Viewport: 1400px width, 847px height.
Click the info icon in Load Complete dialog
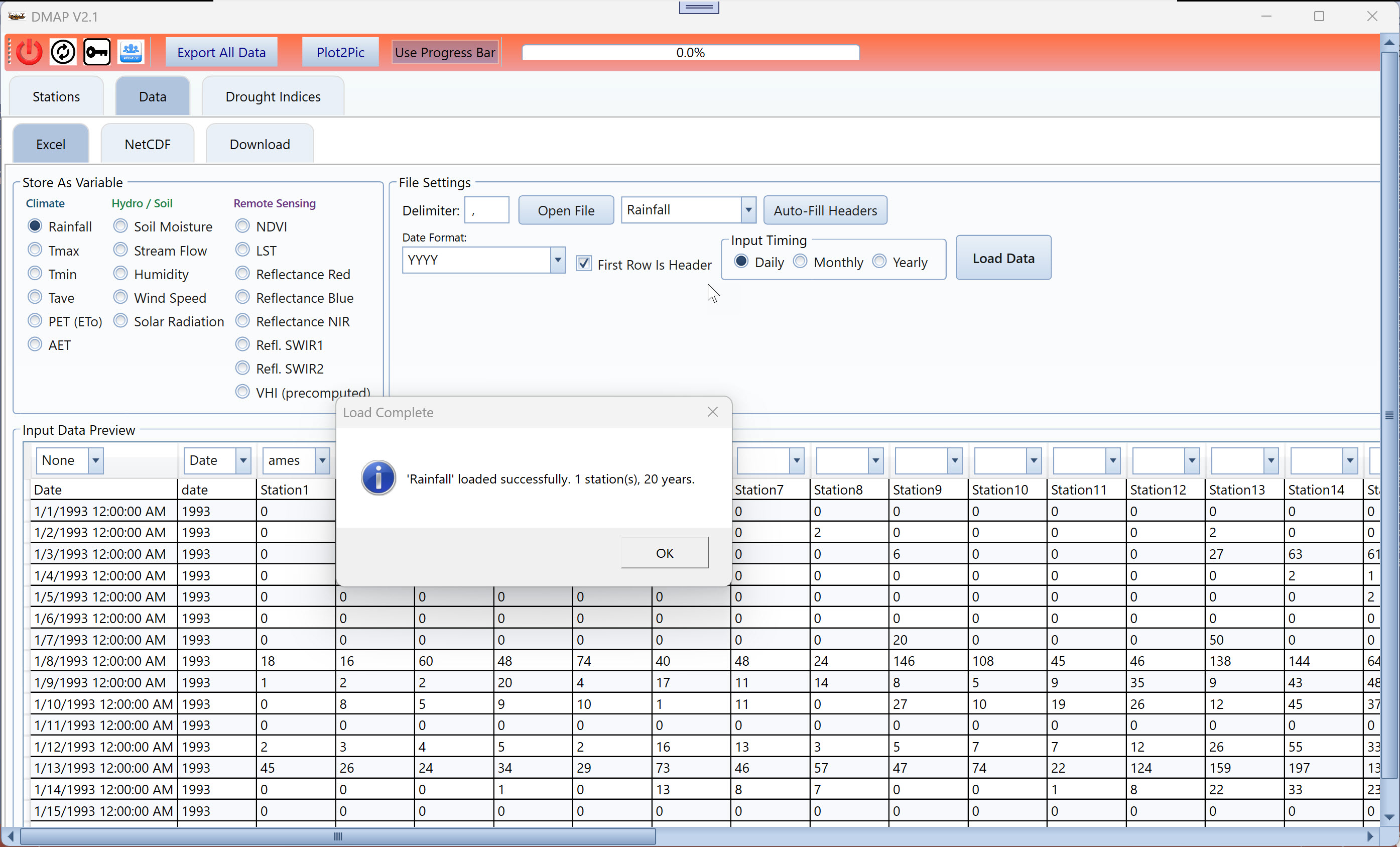tap(378, 477)
